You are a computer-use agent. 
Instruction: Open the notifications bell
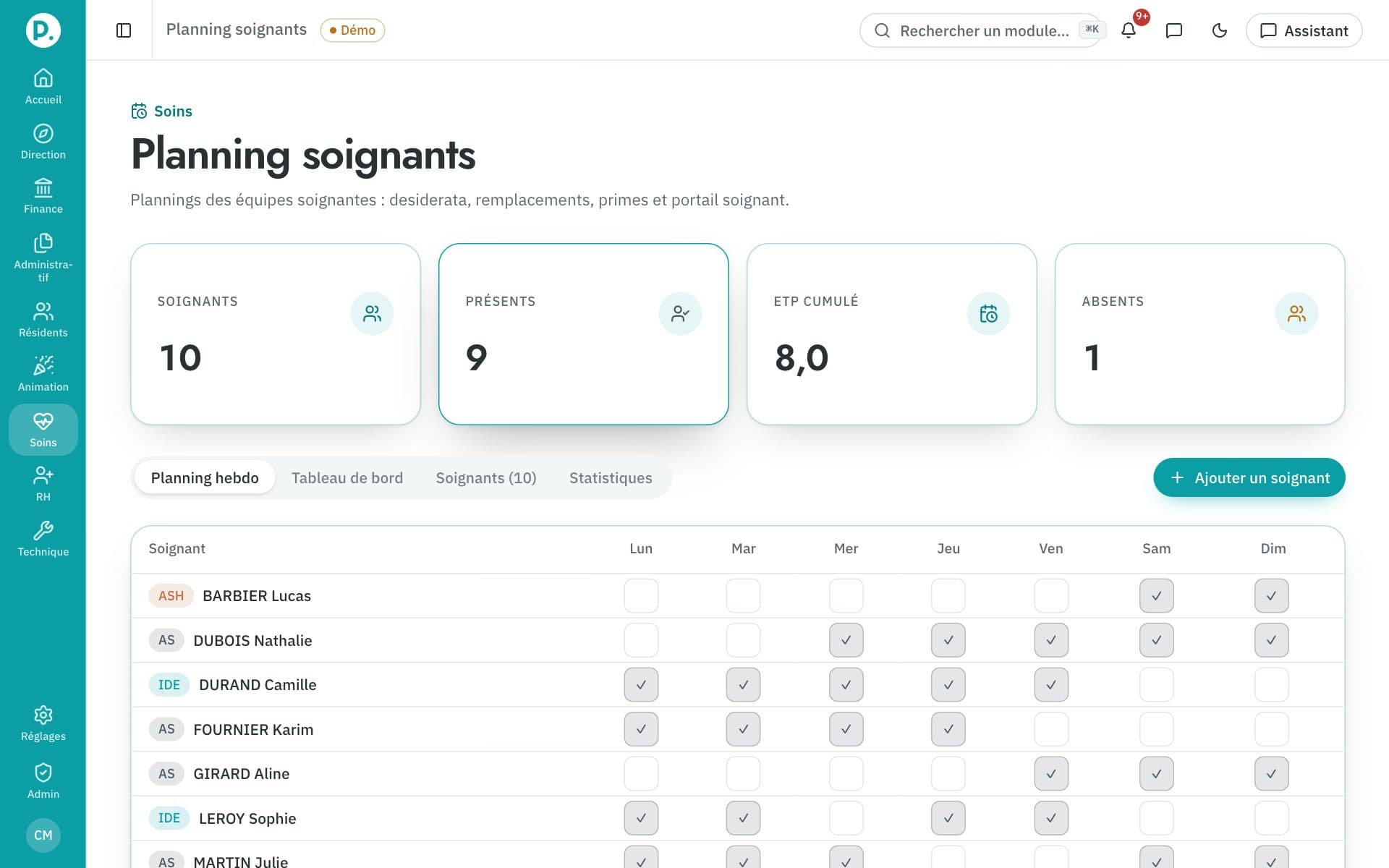tap(1129, 30)
